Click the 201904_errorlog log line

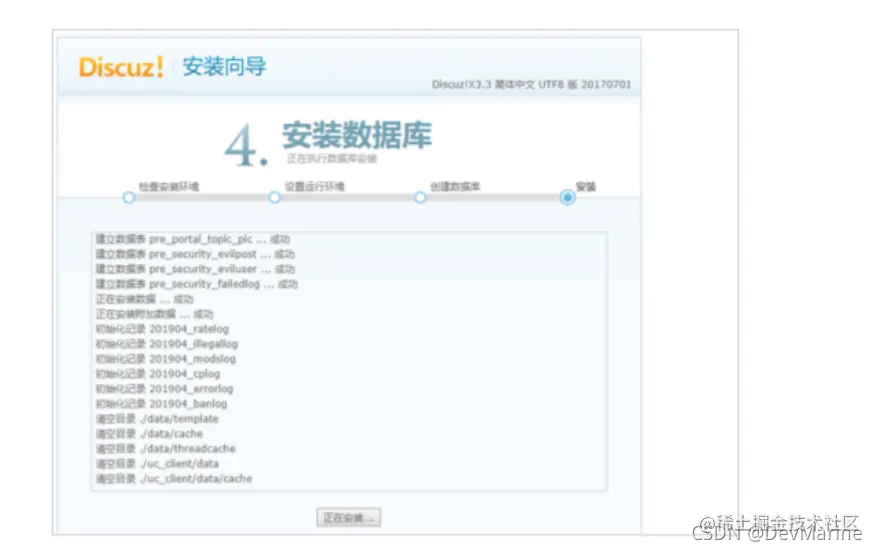164,389
